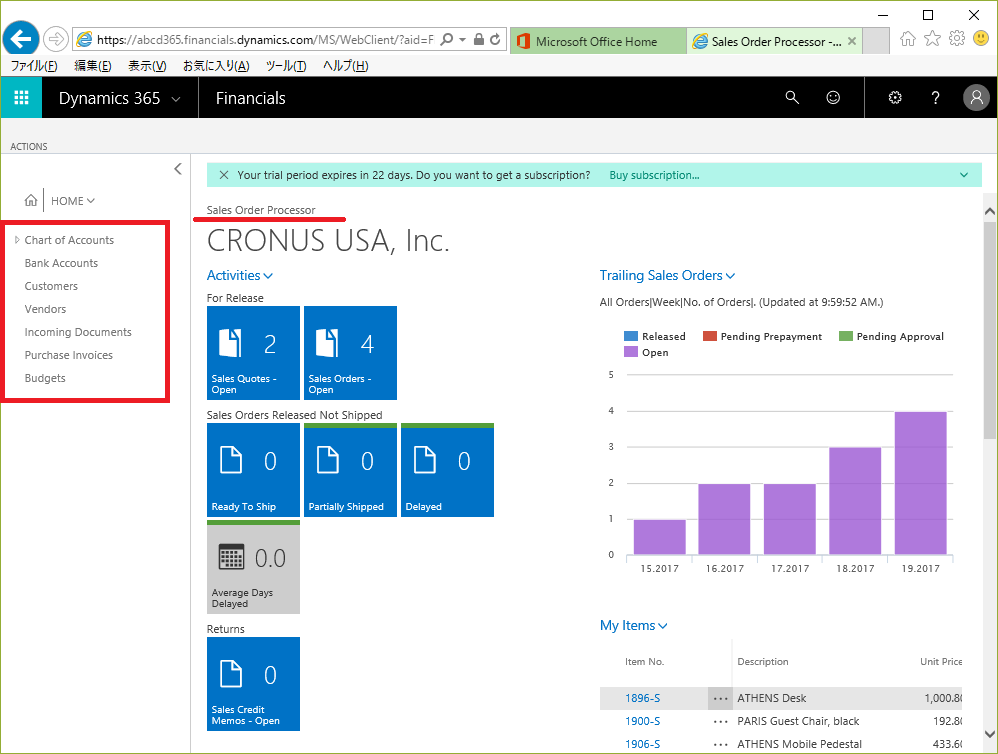Open the 表示(V) menu
Viewport: 998px width, 754px height.
[x=147, y=66]
